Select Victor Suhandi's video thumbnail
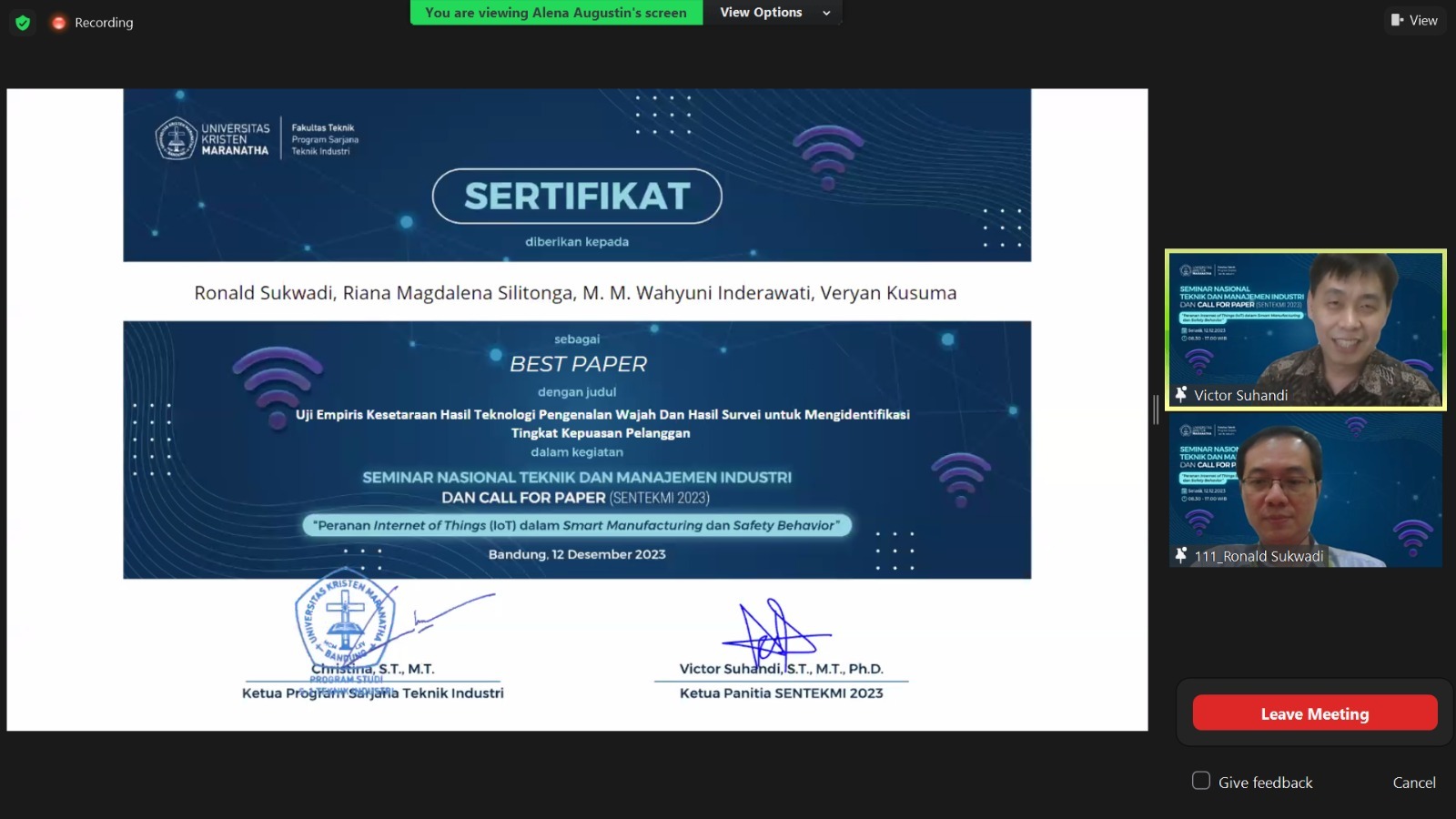This screenshot has width=1456, height=819. [1306, 329]
